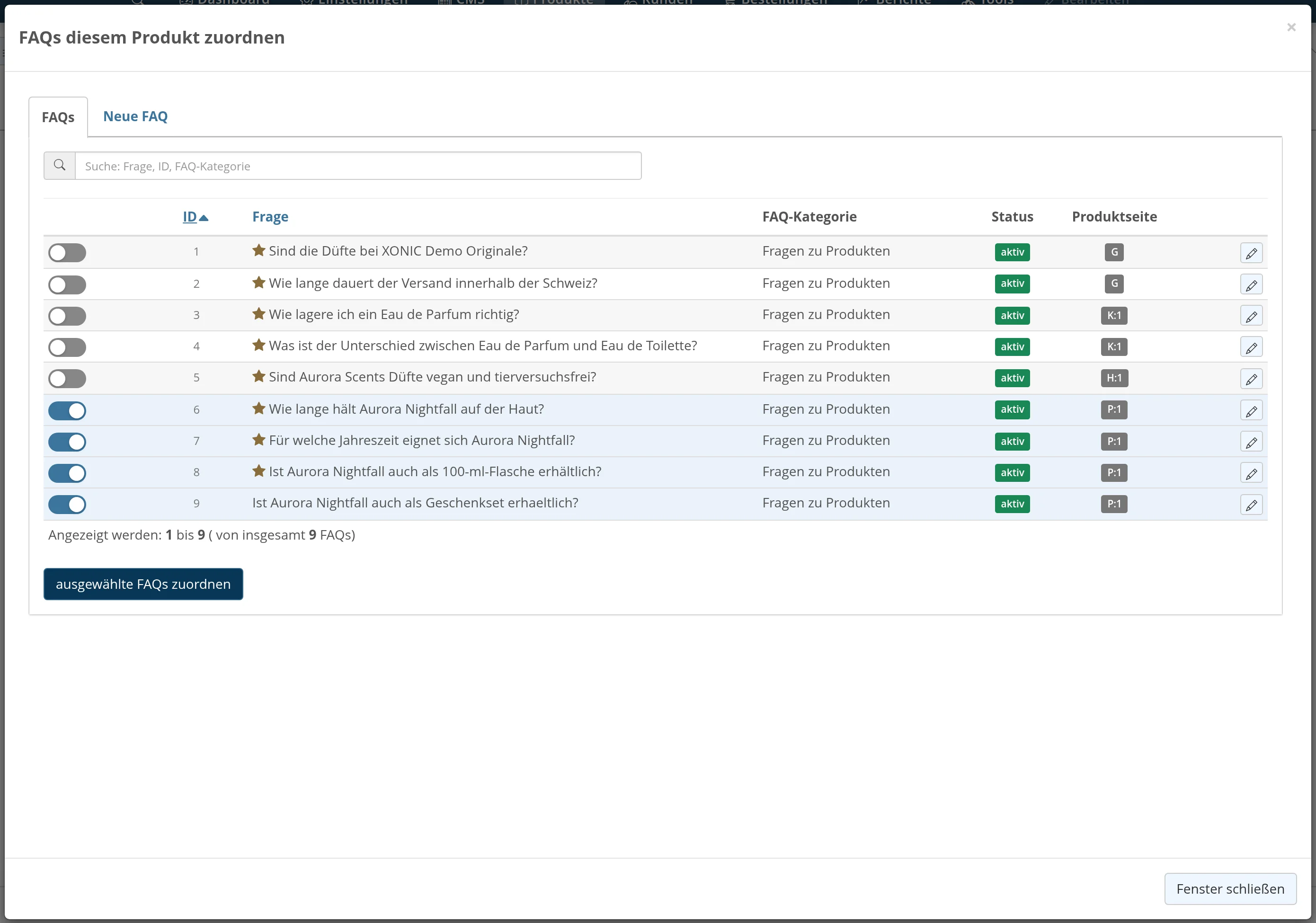Screen dimensions: 1316x923
Task: Open edit pencil for FAQ 8
Action: pyautogui.click(x=1251, y=473)
